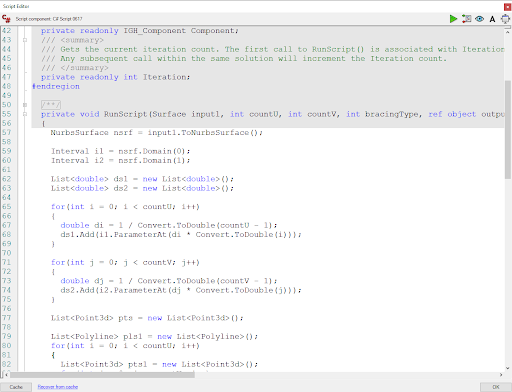Screen dimensions: 512x392
Task: Click the vertical scrollbar thumb
Action: (x=507, y=129)
